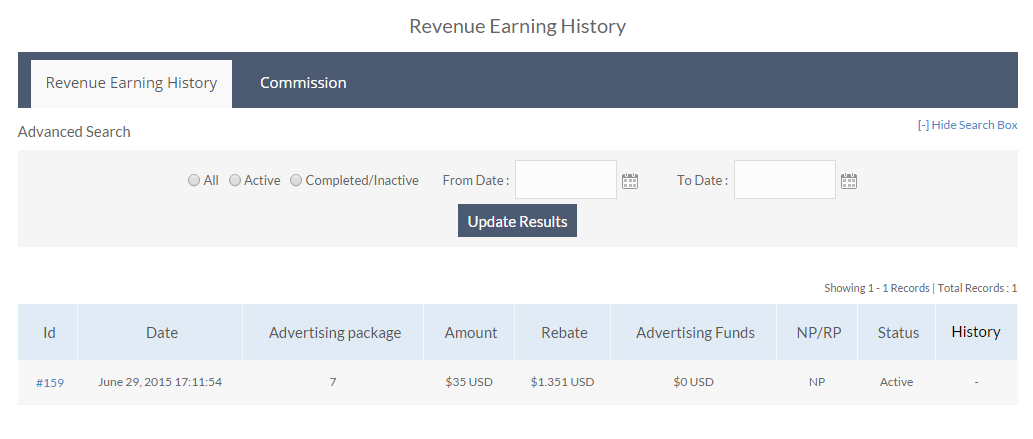This screenshot has height=439, width=1033.
Task: Click the Status column header
Action: pyautogui.click(x=898, y=333)
